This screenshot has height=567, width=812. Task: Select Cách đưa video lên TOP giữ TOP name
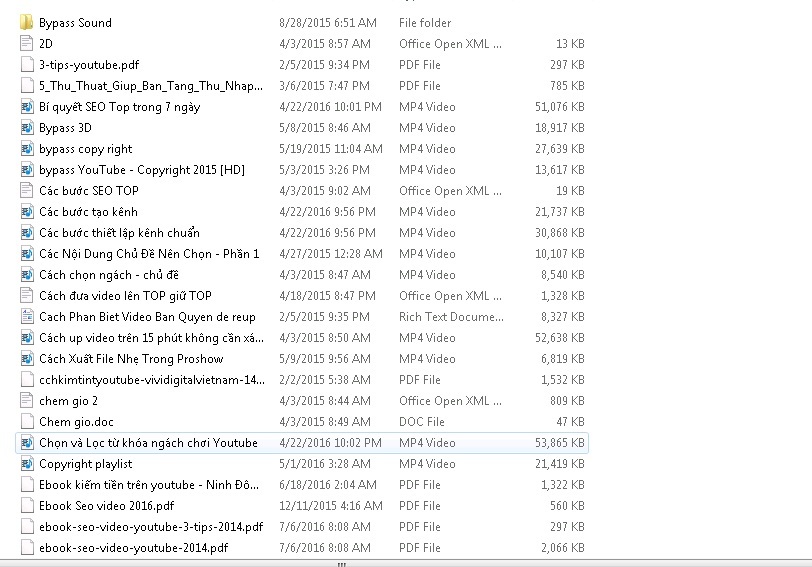click(125, 296)
